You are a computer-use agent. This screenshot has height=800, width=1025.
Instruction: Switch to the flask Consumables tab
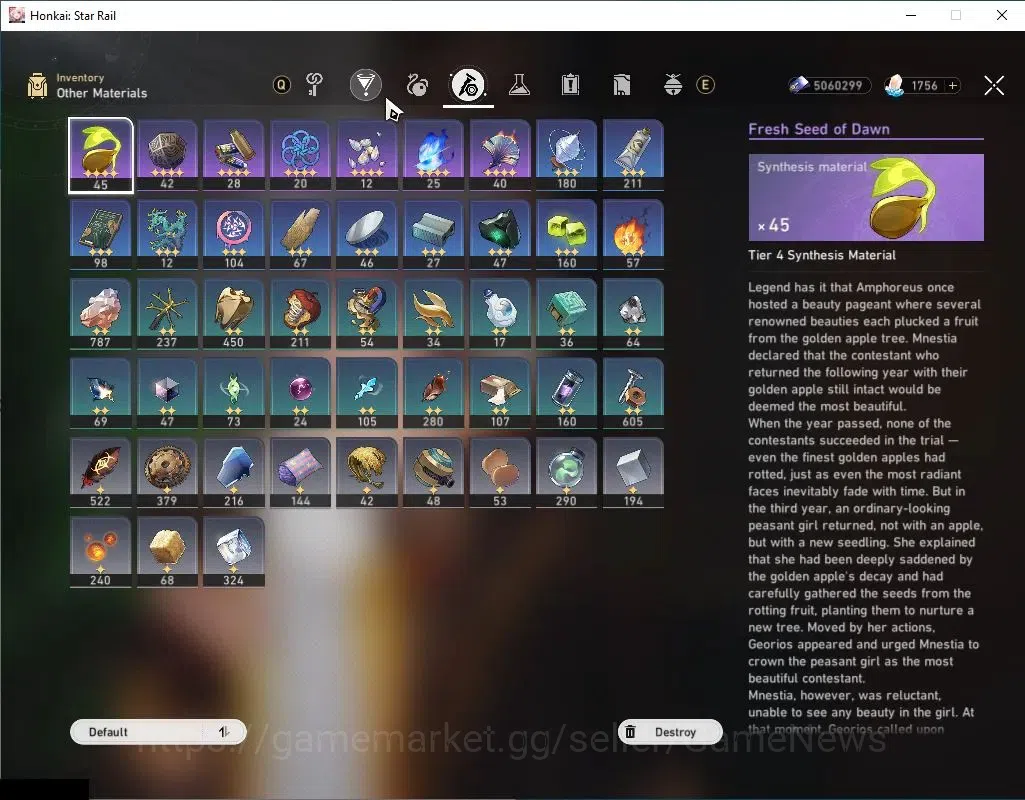pyautogui.click(x=519, y=85)
